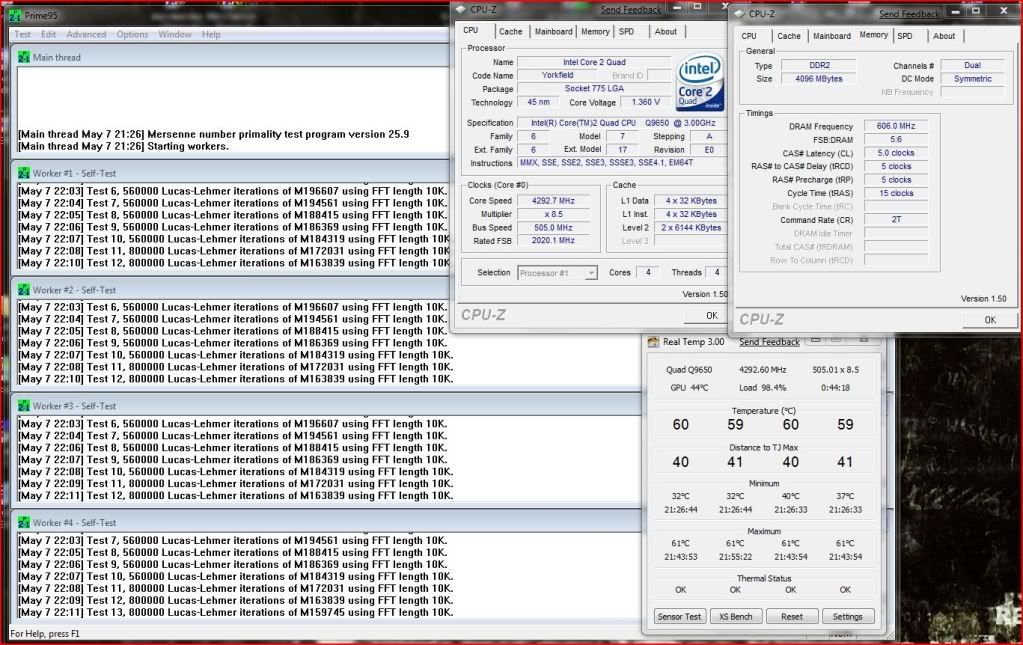
Task: Click OK in the second CPU-Z Memory window
Action: 990,320
